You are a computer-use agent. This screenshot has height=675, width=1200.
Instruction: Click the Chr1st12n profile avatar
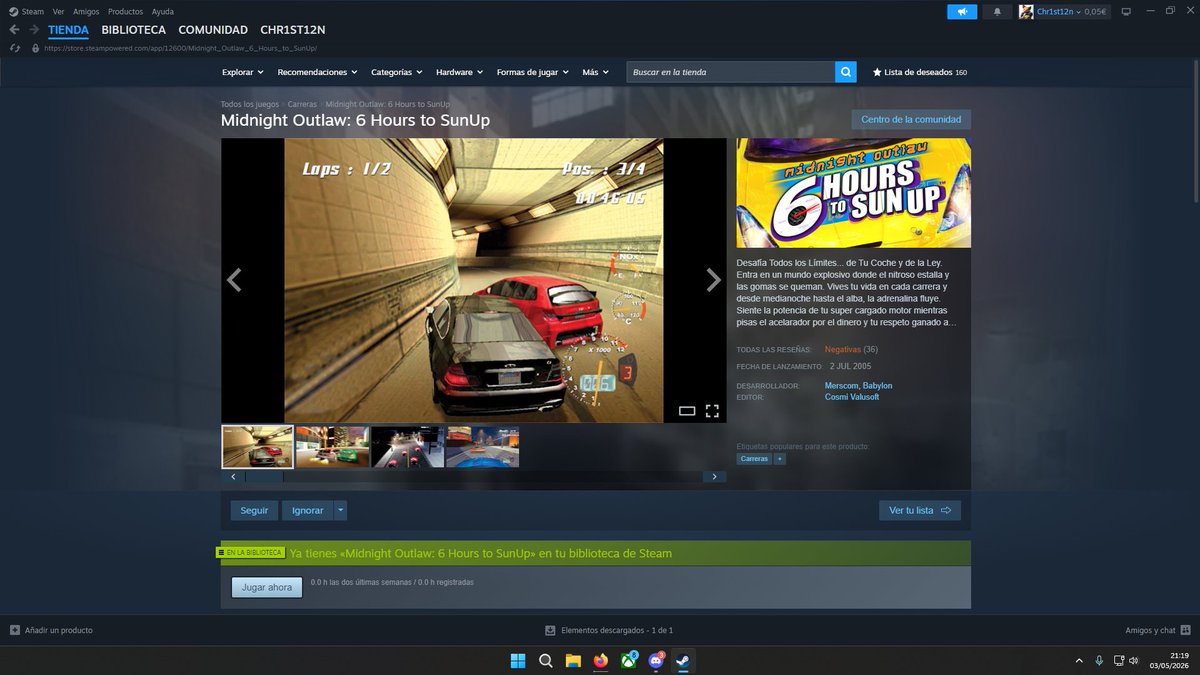point(1026,12)
